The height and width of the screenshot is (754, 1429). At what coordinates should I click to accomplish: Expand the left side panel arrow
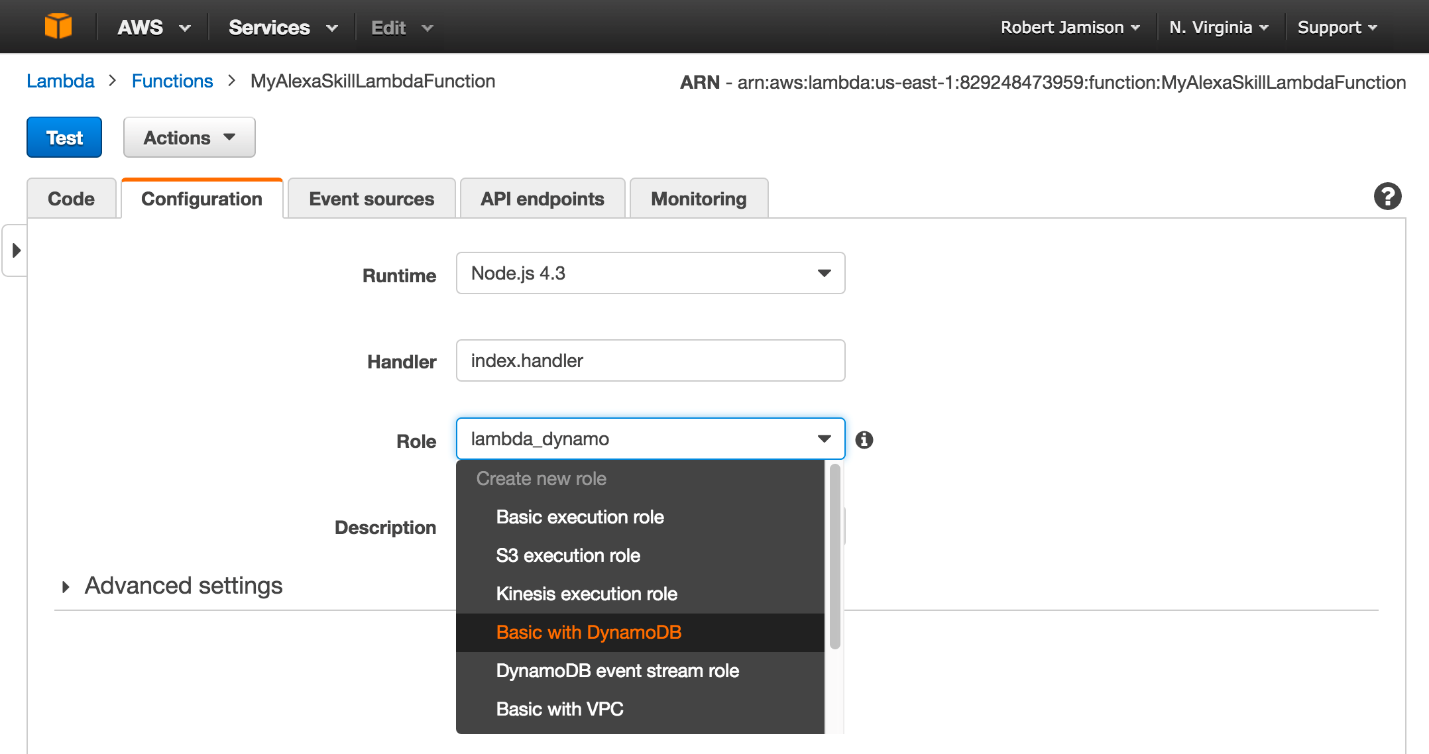click(x=15, y=251)
